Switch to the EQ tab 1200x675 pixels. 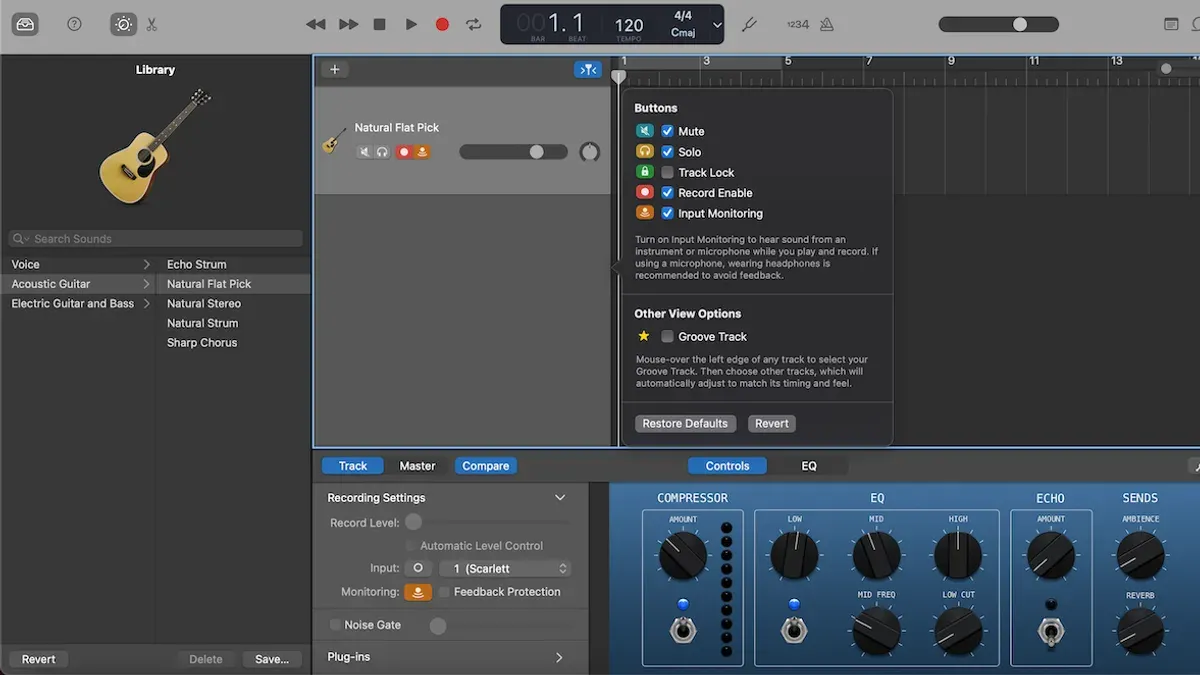point(809,466)
